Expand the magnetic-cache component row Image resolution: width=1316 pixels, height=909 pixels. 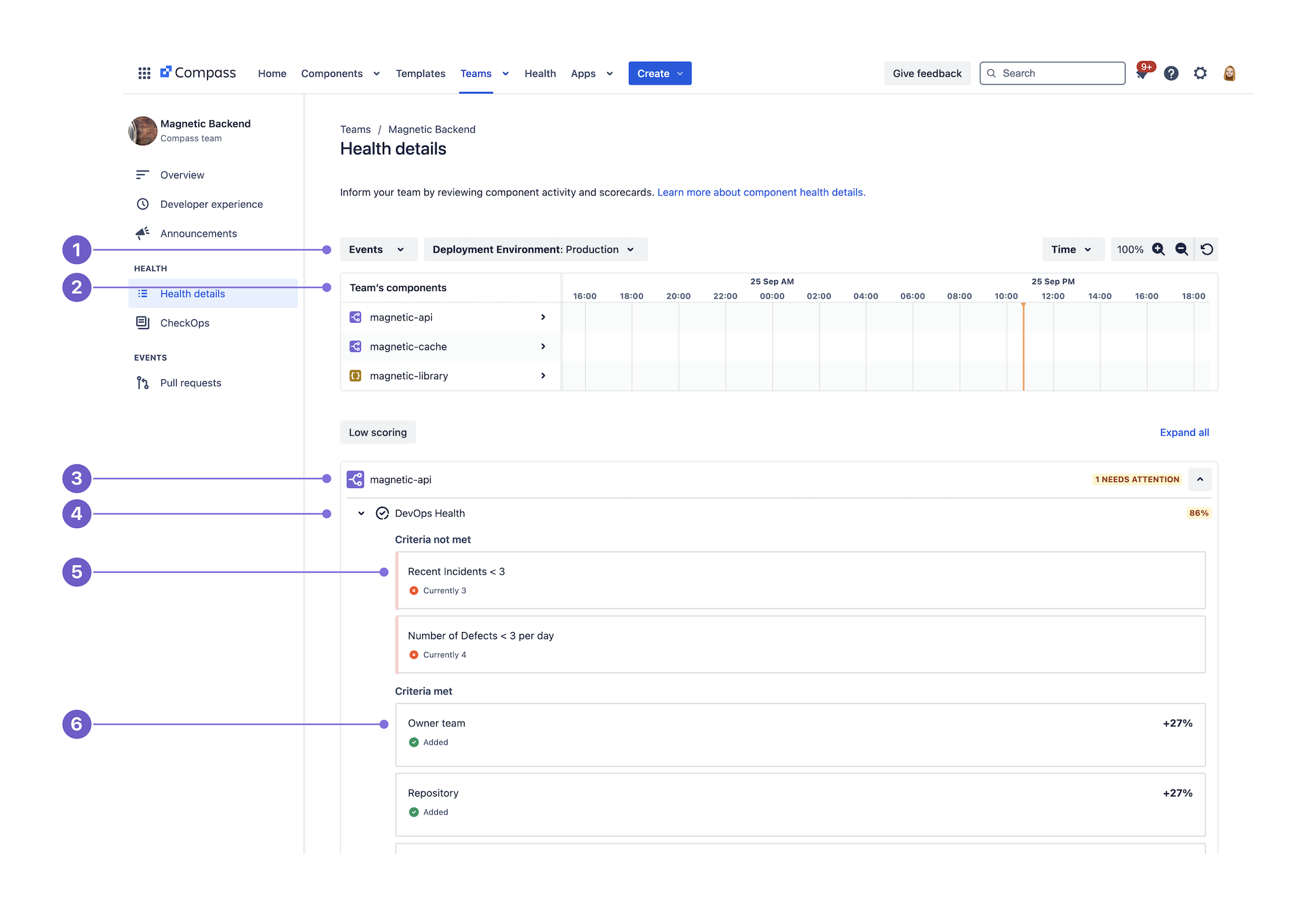[543, 347]
